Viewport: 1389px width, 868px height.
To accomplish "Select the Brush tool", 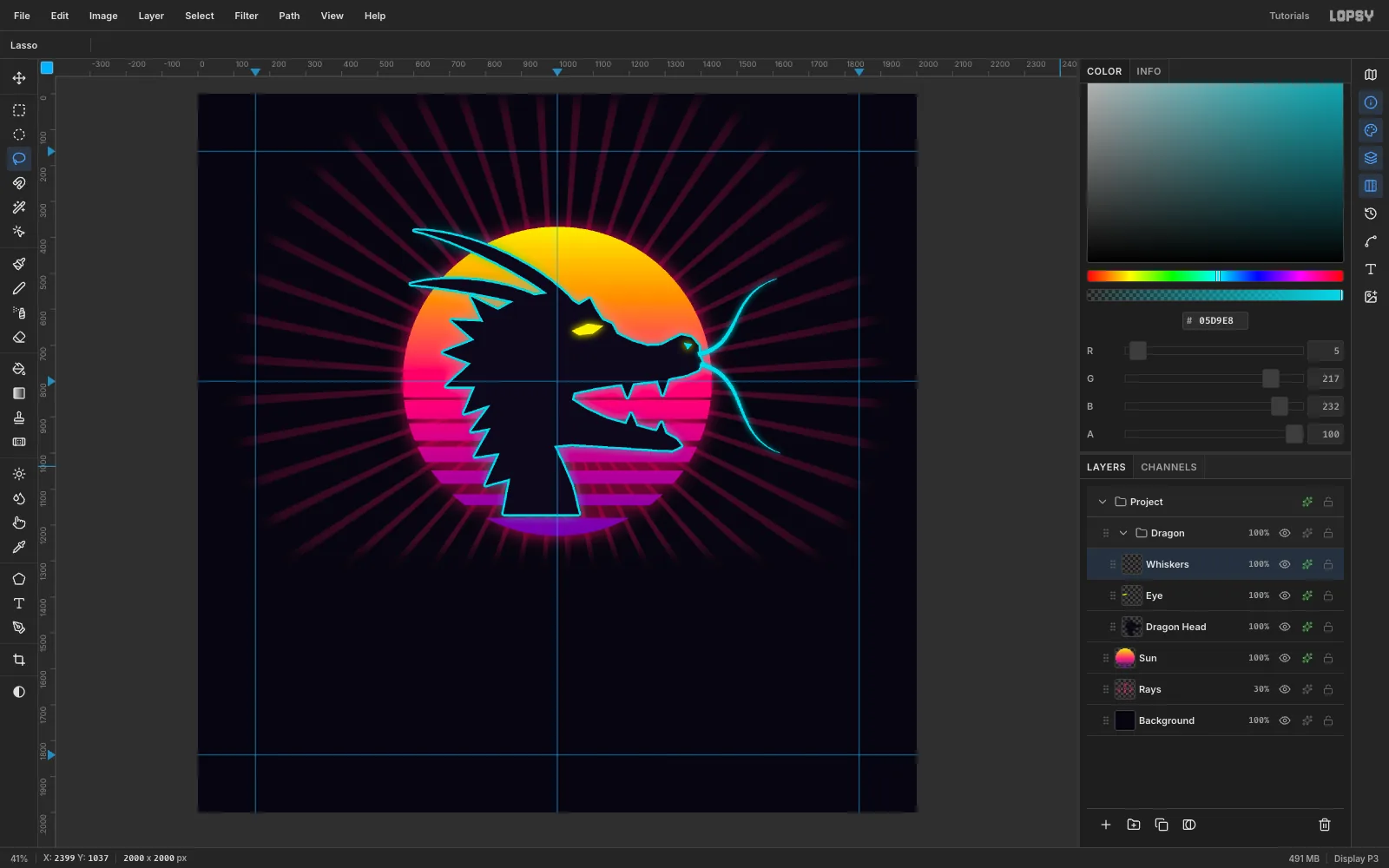I will 19,264.
